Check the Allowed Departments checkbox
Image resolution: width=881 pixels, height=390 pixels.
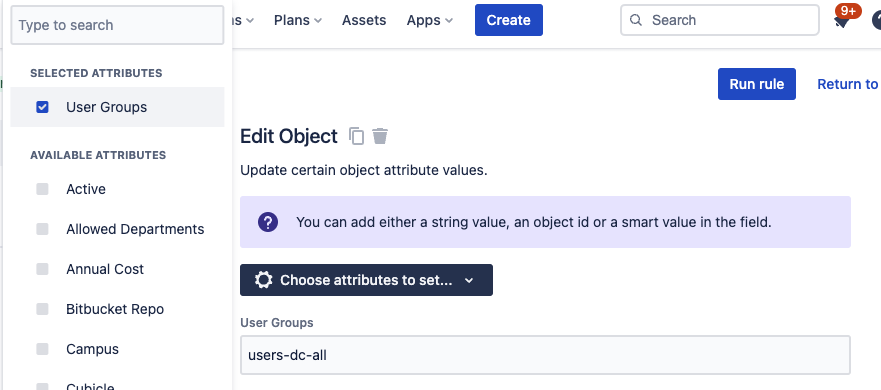click(x=42, y=229)
